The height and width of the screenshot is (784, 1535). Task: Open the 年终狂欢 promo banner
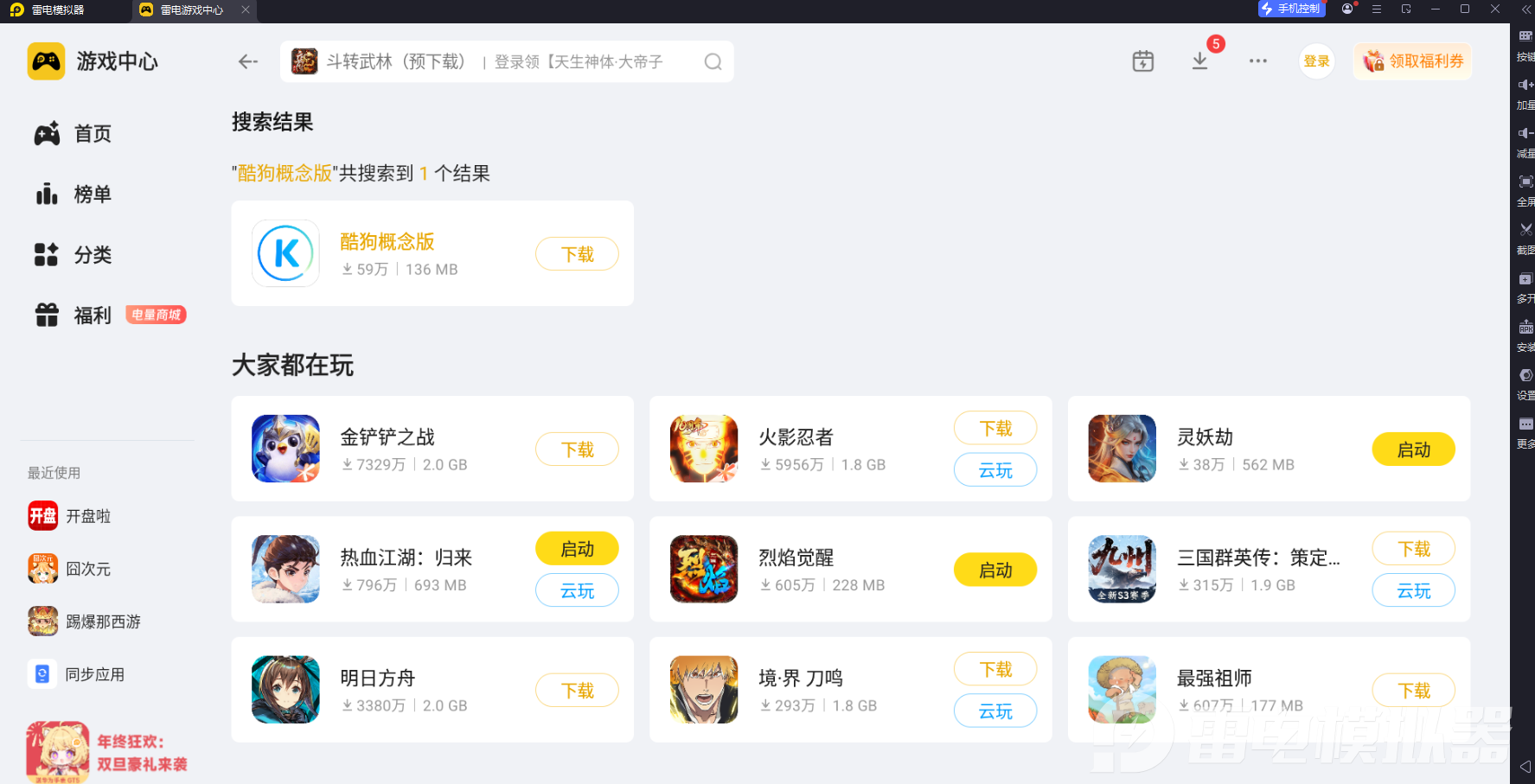coord(107,752)
